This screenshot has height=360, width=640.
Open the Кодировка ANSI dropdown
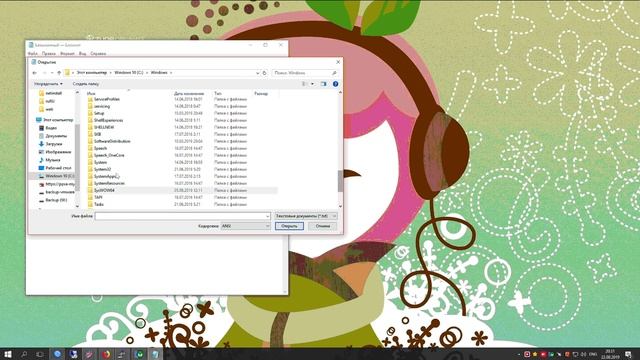(x=245, y=226)
